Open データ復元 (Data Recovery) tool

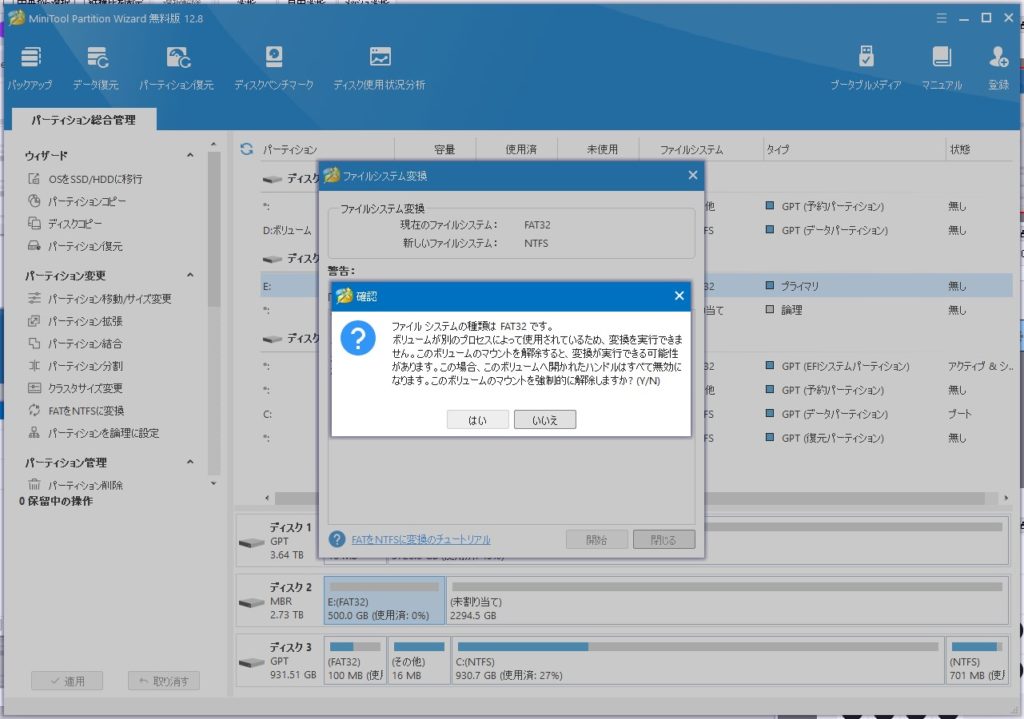[96, 67]
